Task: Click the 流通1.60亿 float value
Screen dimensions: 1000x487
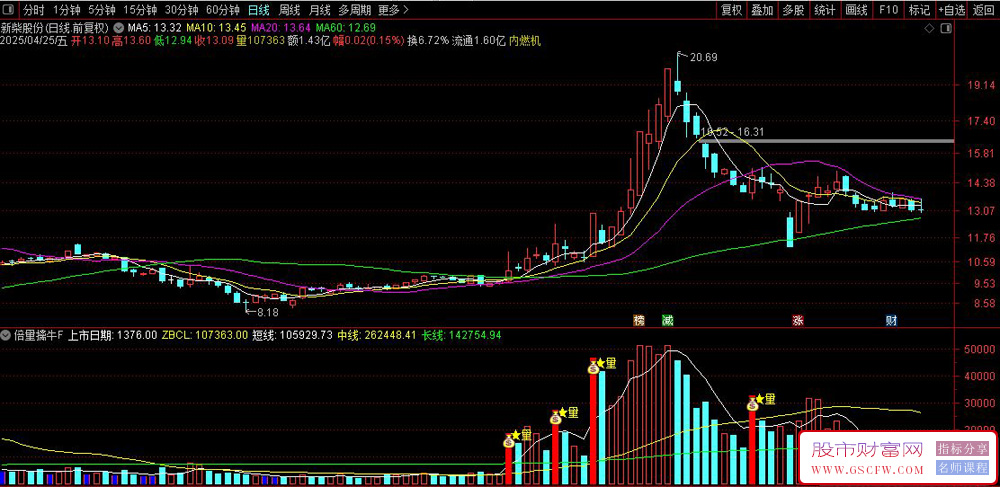Action: tap(479, 41)
